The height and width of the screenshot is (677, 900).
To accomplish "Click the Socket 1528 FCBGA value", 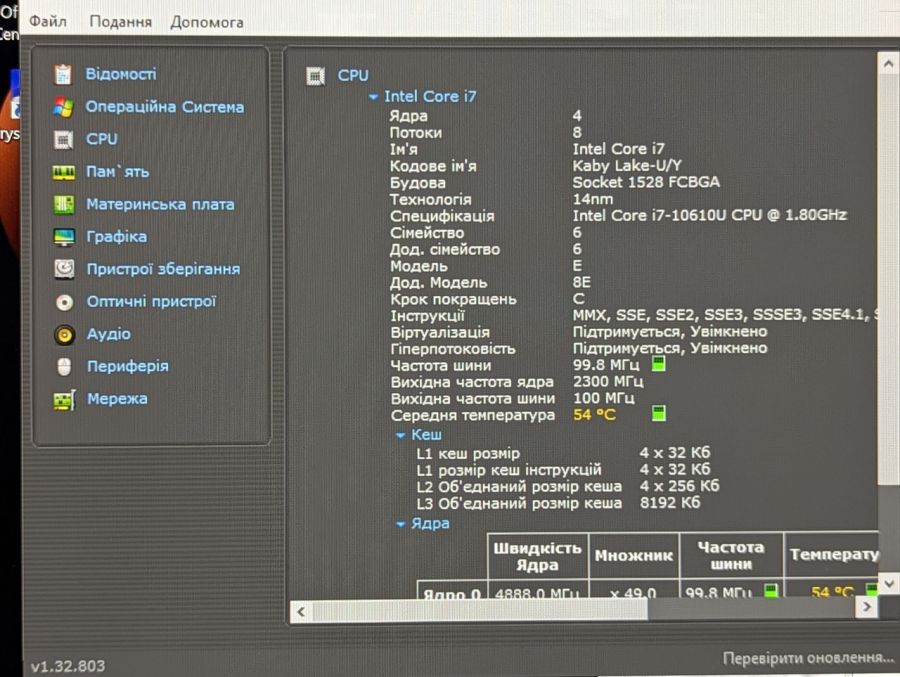I will click(x=646, y=182).
